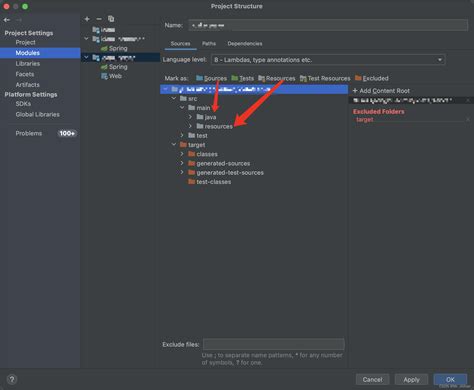Mark folder as Excluded
Screen dimensions: 474x390
[372, 78]
